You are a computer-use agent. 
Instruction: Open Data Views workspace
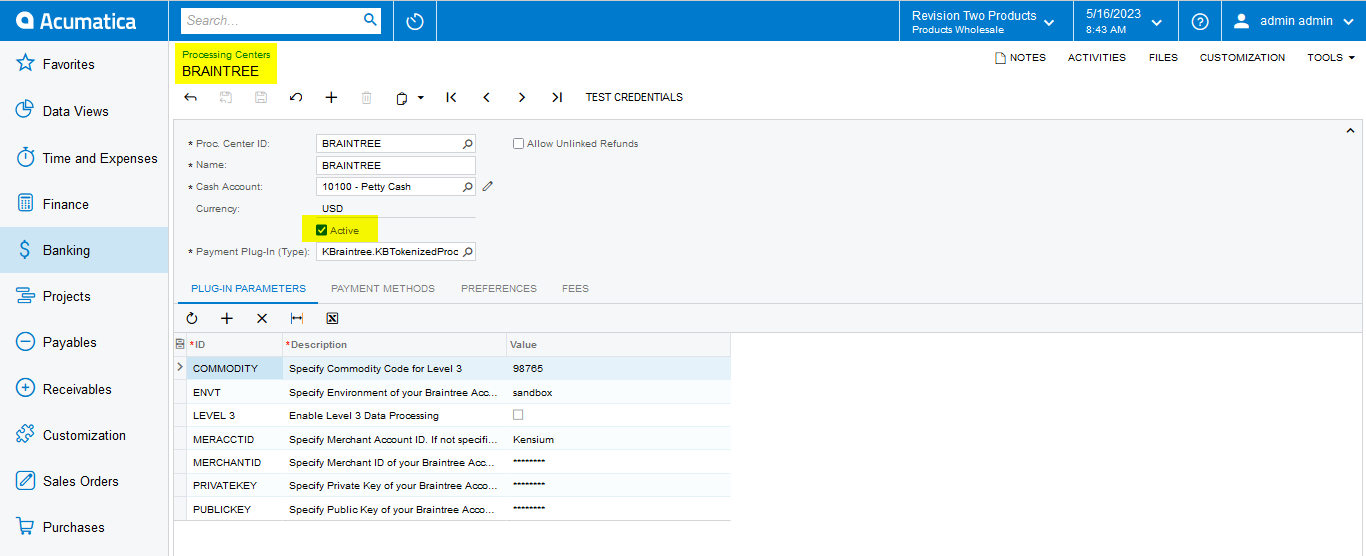[84, 111]
